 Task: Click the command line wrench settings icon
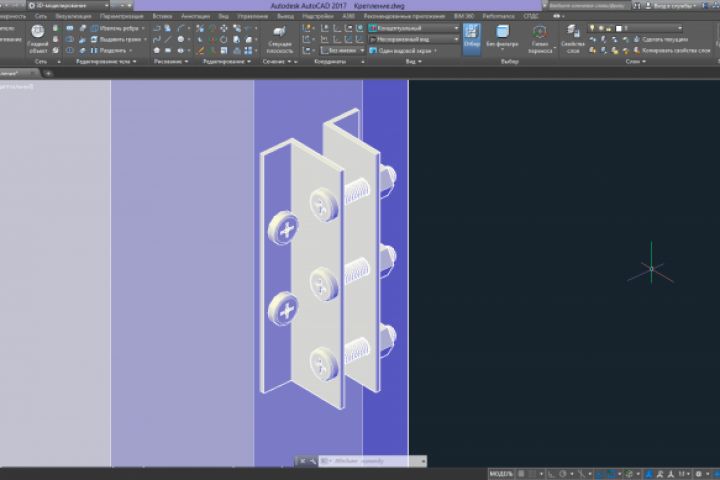pos(313,461)
